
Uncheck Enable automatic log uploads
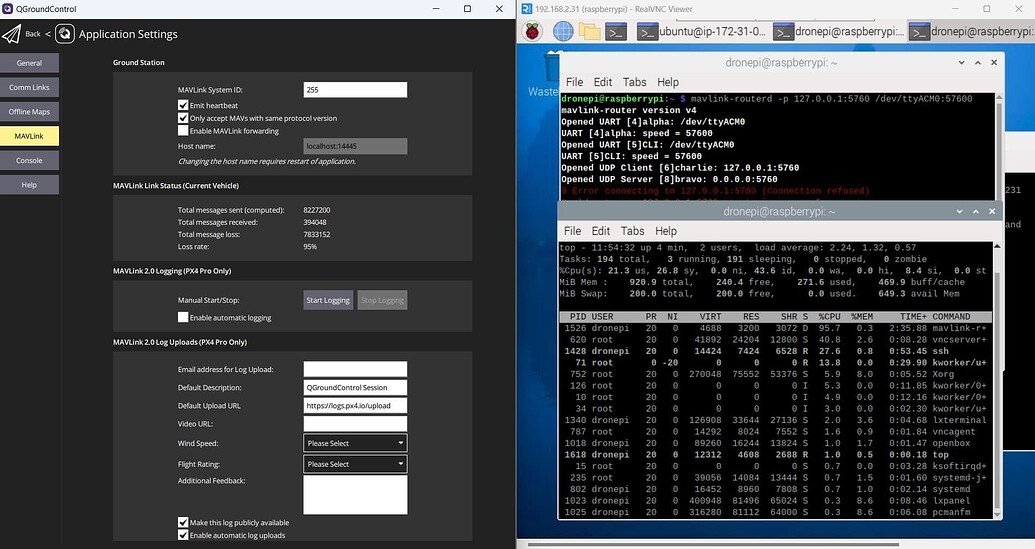[x=183, y=535]
